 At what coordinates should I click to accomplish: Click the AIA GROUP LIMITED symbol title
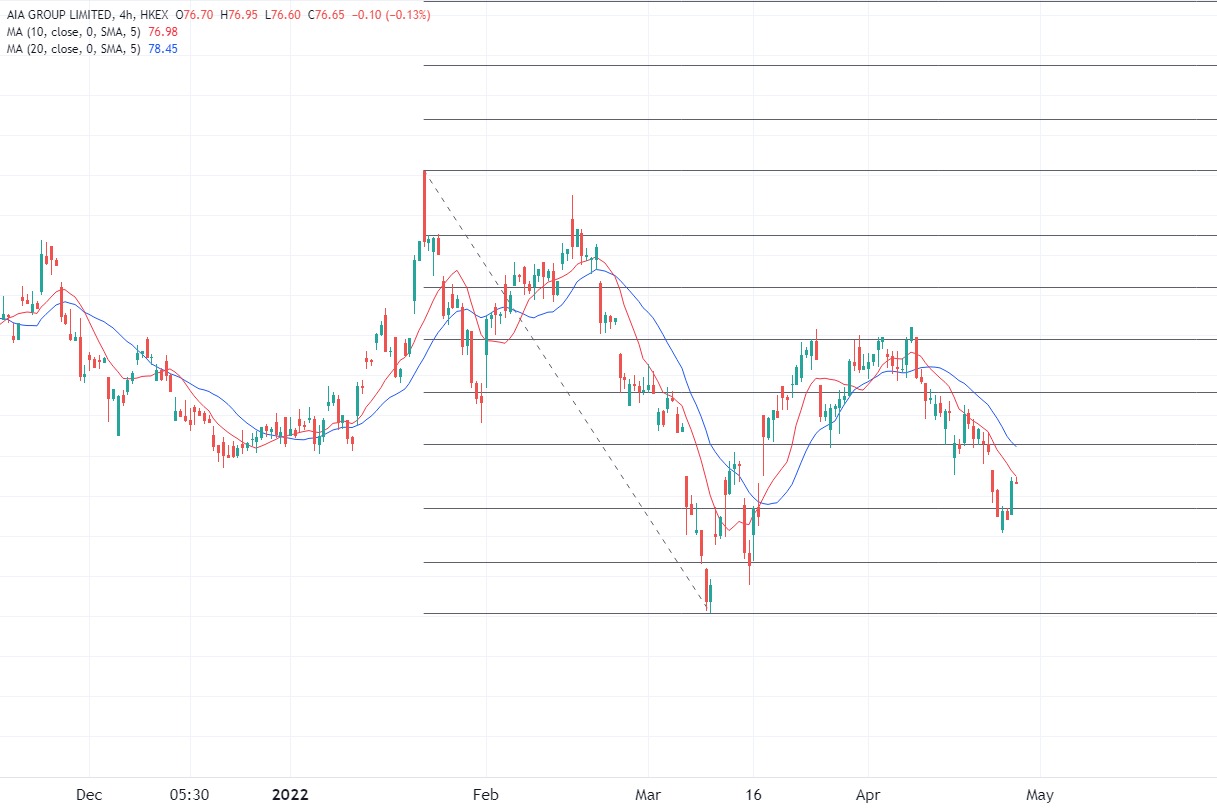59,16
